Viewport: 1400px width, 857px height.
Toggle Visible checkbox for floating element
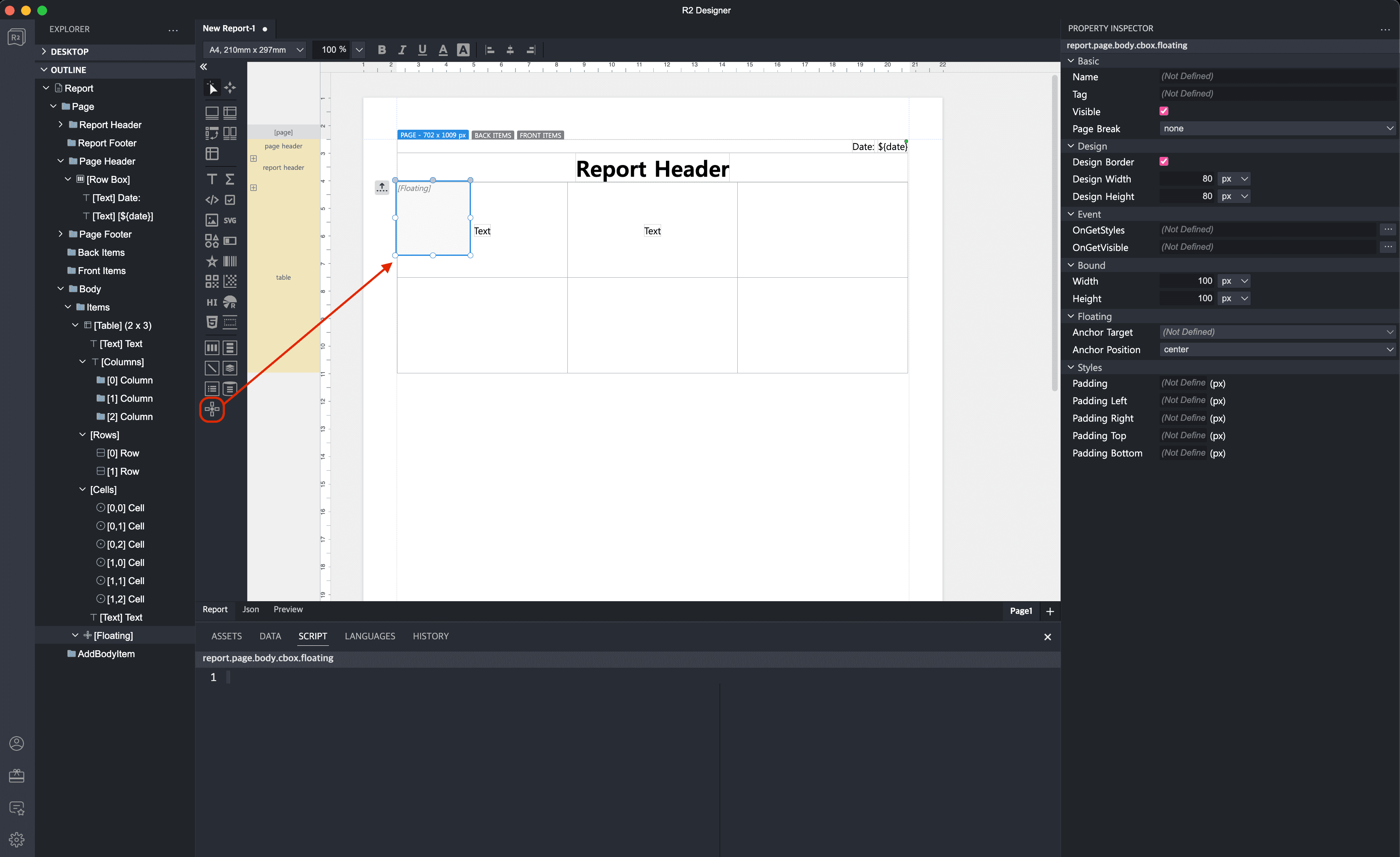click(1164, 111)
